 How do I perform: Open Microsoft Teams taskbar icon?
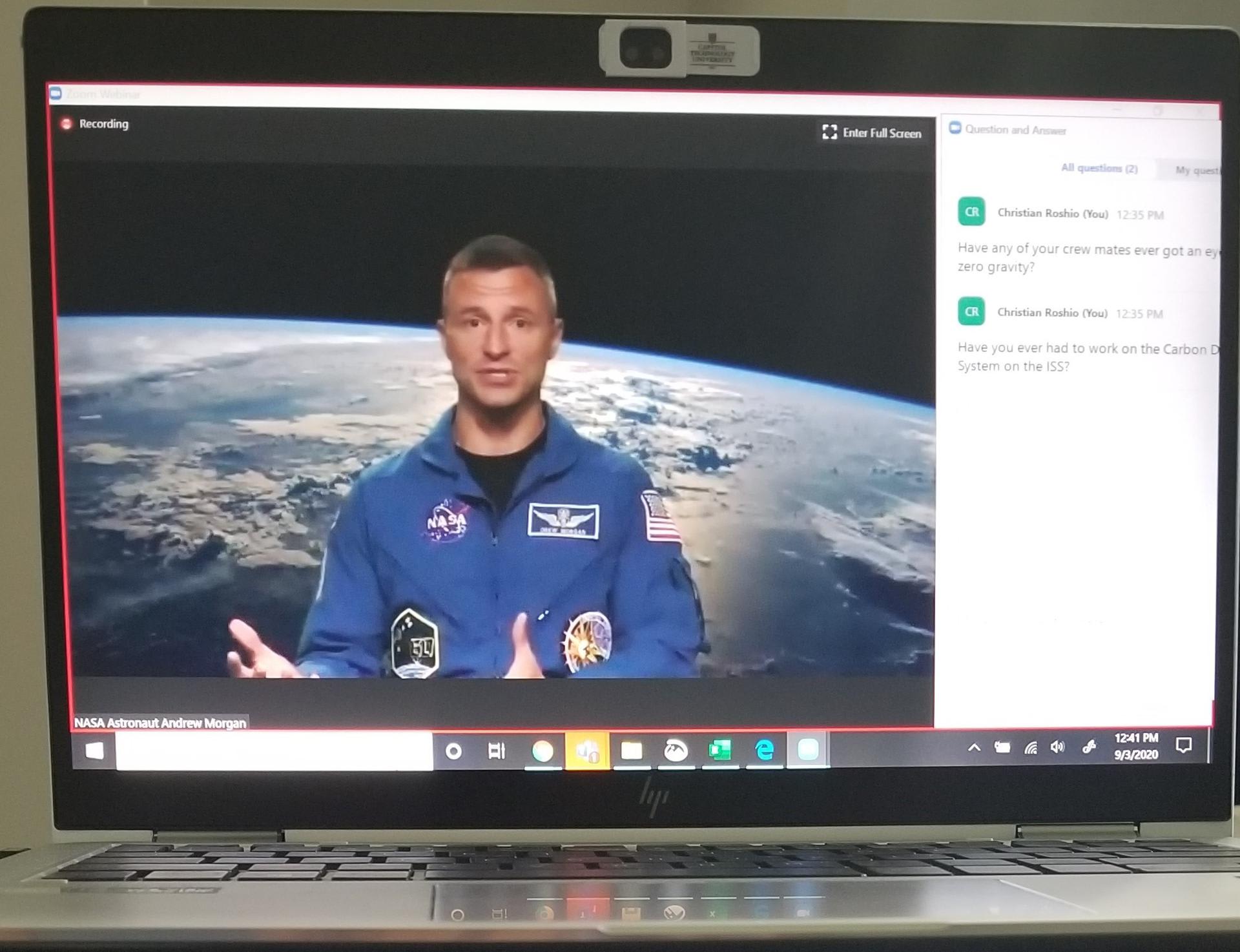[x=587, y=750]
